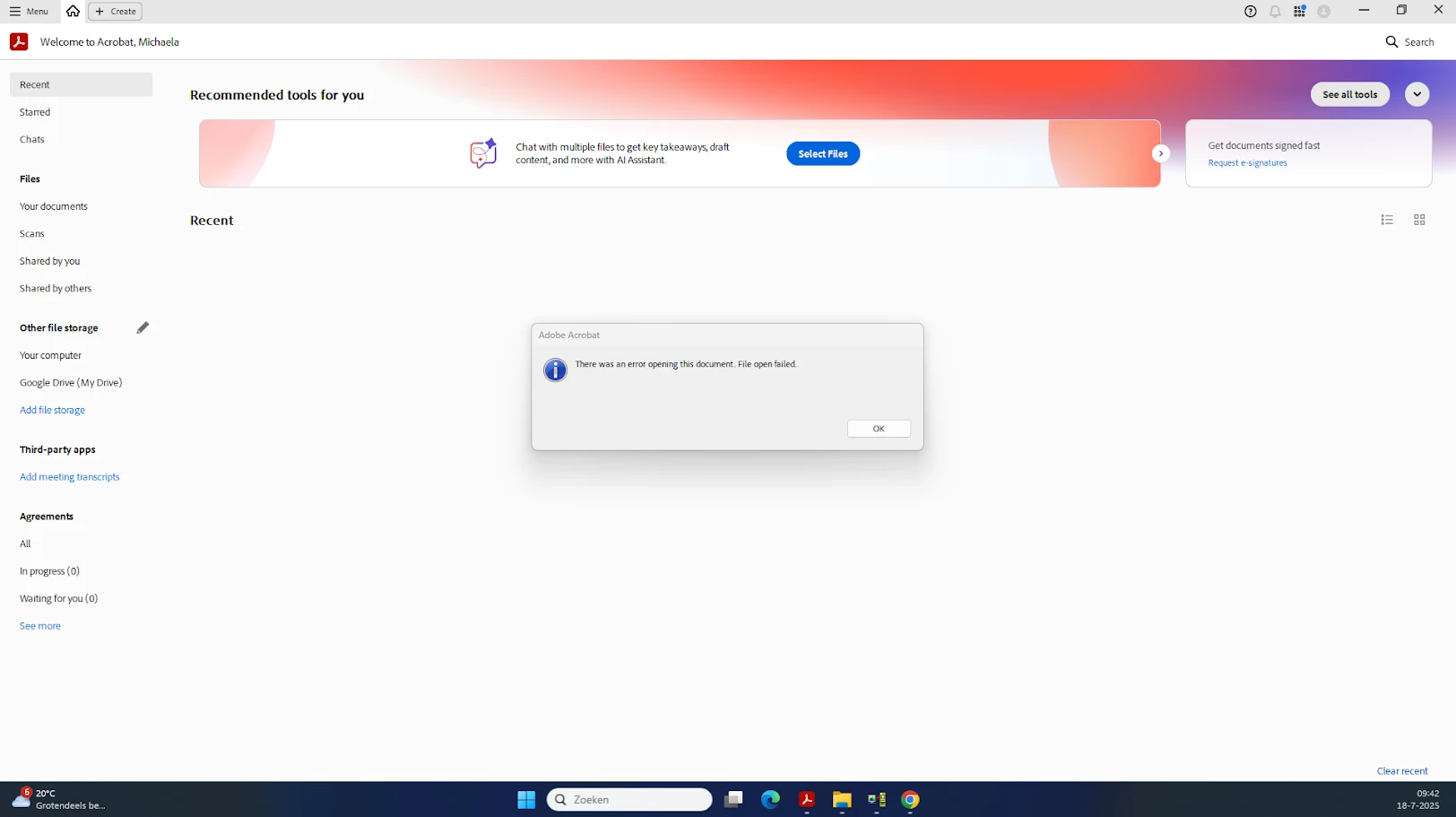Click the See more link
The width and height of the screenshot is (1456, 817).
(40, 626)
